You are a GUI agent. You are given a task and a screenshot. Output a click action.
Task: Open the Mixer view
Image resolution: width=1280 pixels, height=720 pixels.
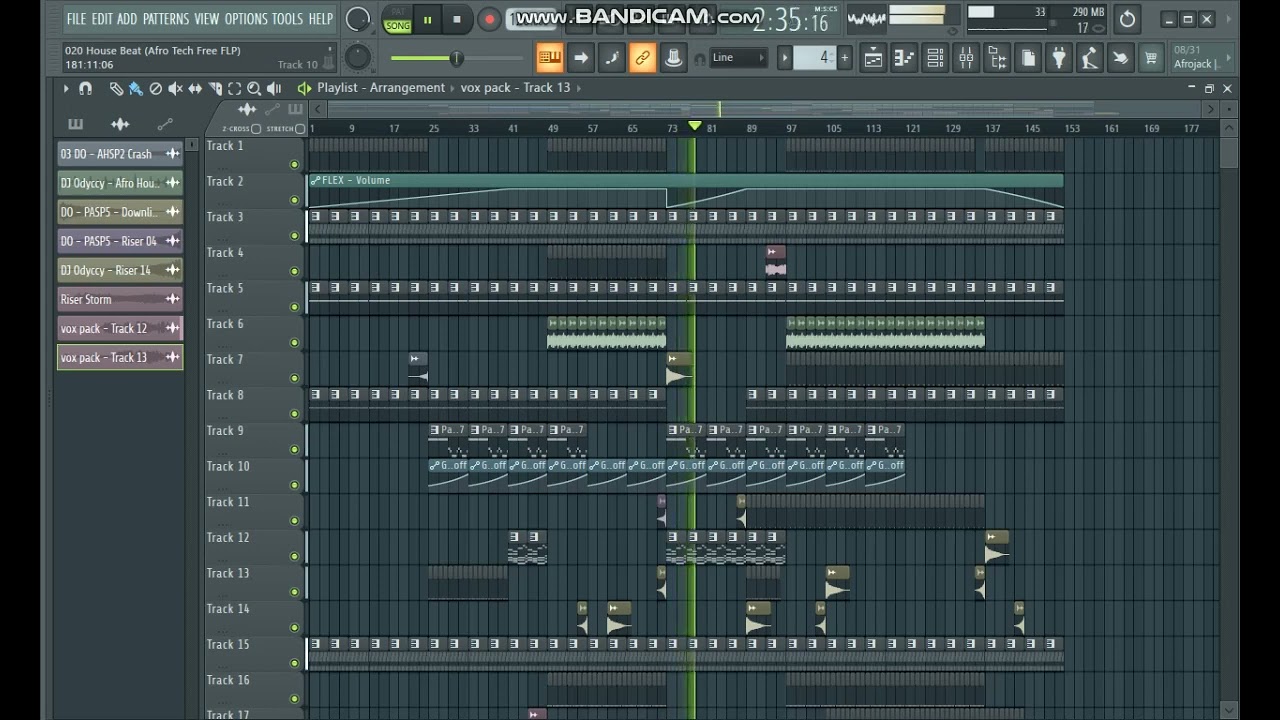click(966, 58)
